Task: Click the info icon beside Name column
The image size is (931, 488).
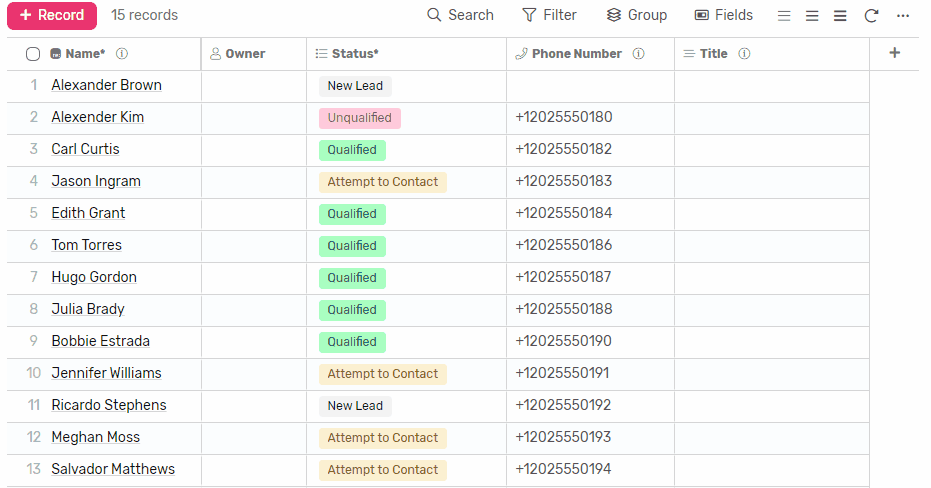Action: pyautogui.click(x=122, y=53)
